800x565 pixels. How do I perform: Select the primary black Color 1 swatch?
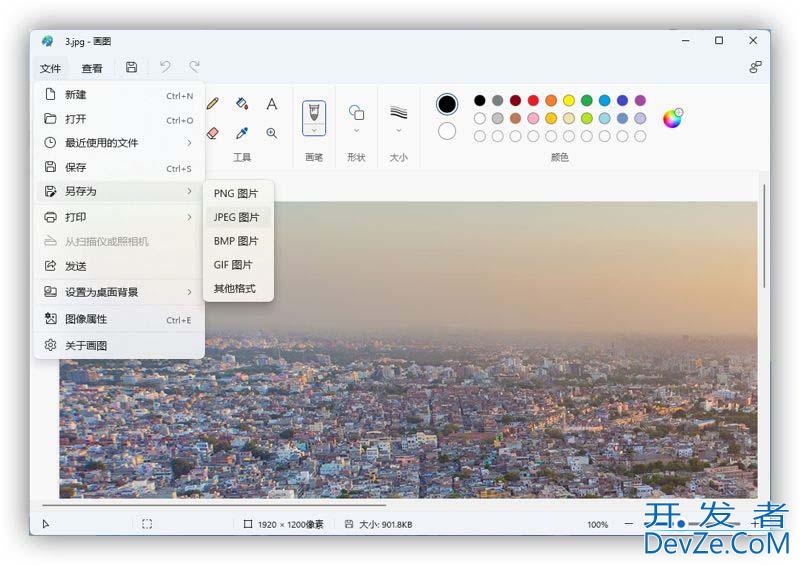(447, 104)
